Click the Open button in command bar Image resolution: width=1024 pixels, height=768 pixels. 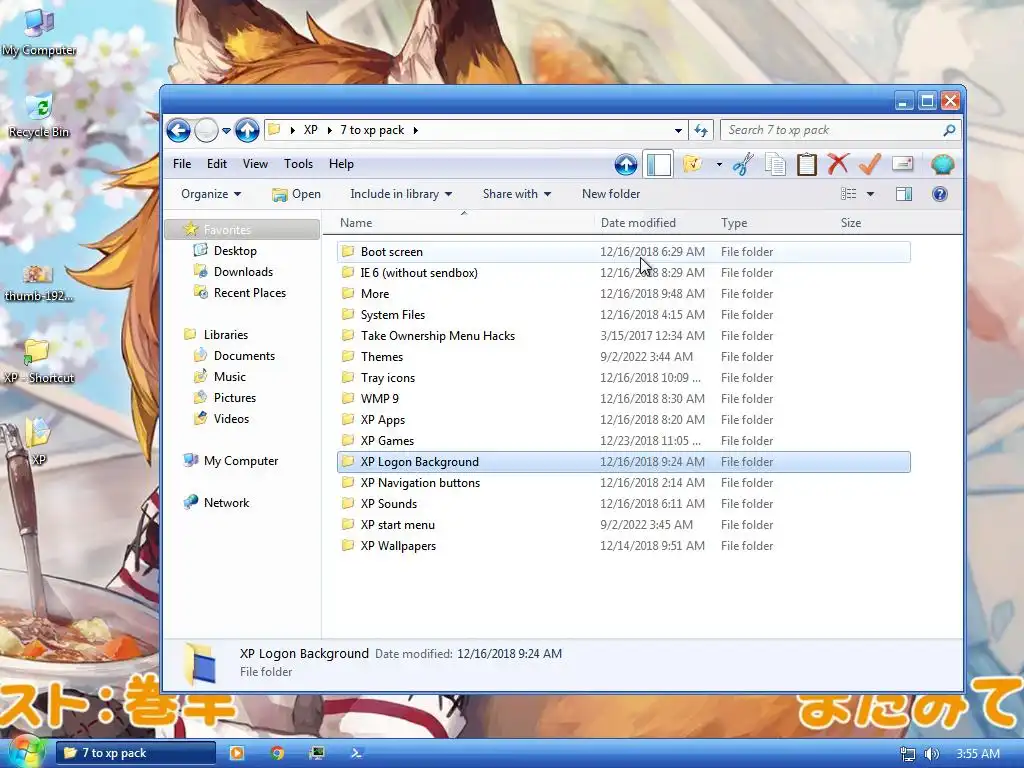(296, 194)
